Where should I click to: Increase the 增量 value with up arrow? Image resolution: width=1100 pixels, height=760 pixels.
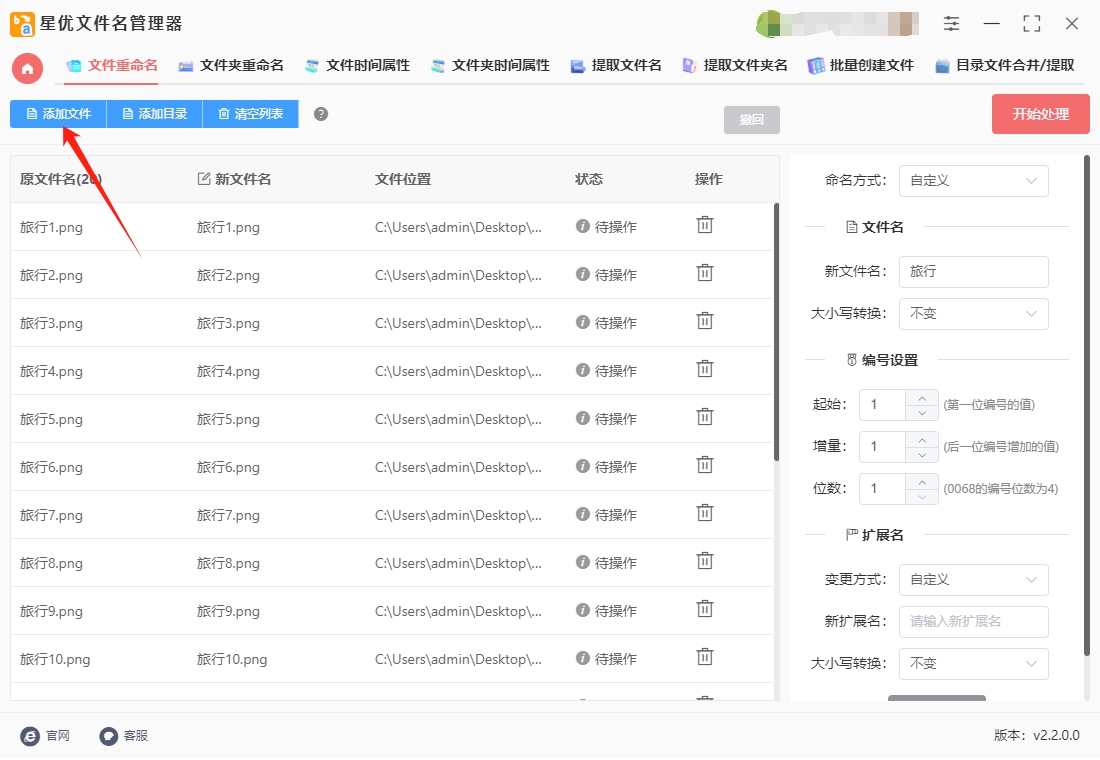coord(922,439)
